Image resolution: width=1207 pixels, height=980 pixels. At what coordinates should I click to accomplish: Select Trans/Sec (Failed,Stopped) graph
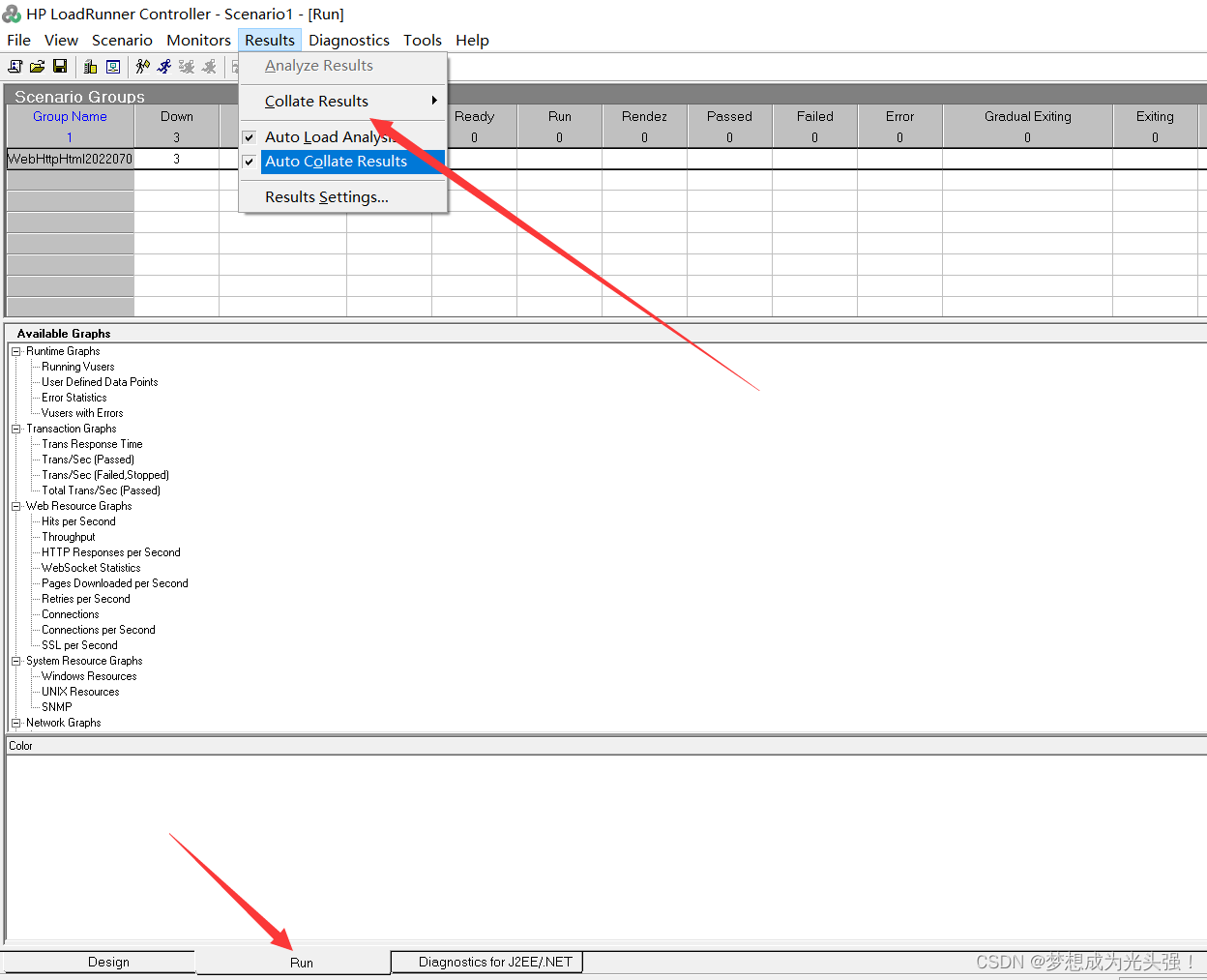pos(105,475)
